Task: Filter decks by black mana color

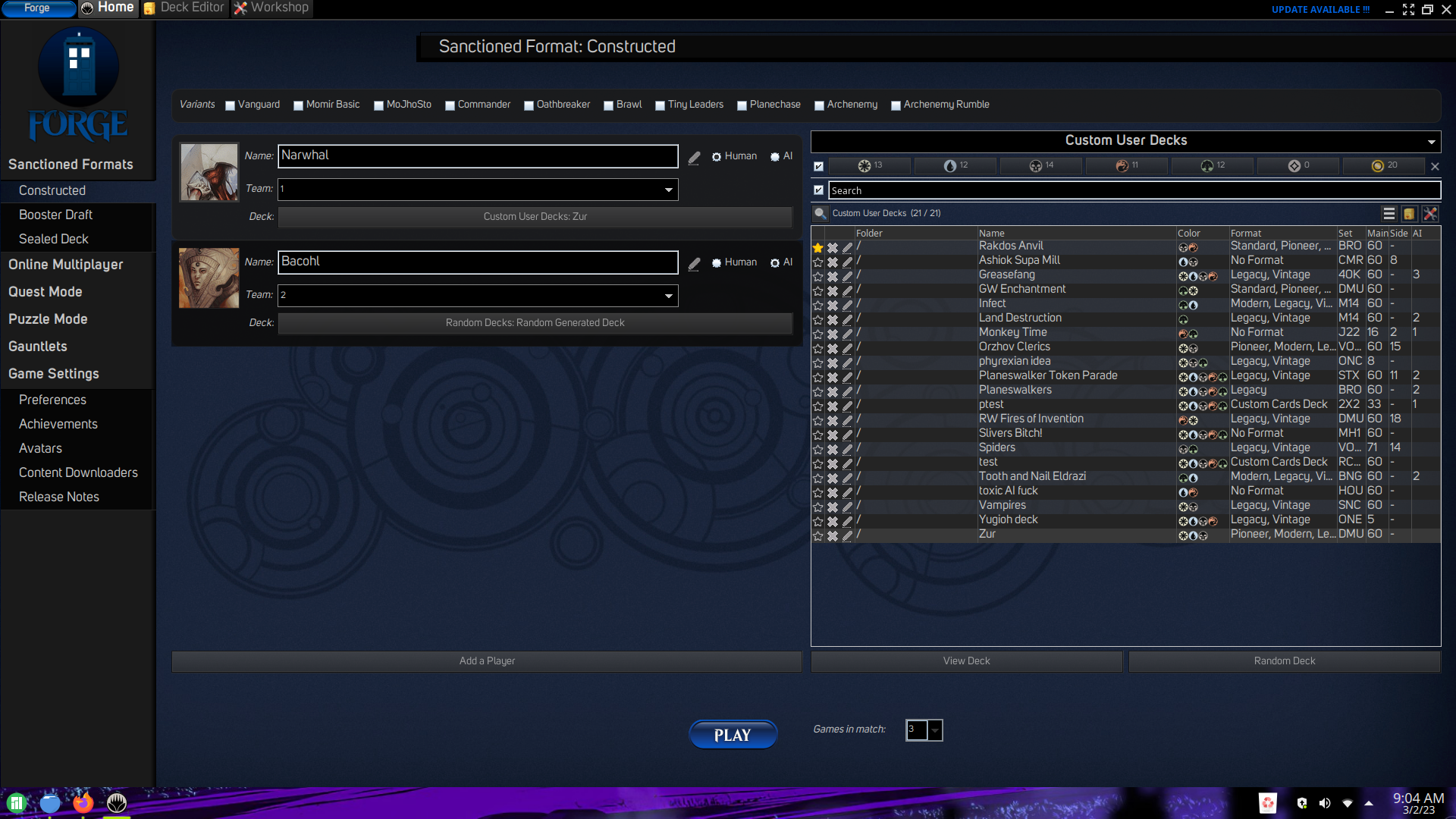Action: click(1041, 165)
